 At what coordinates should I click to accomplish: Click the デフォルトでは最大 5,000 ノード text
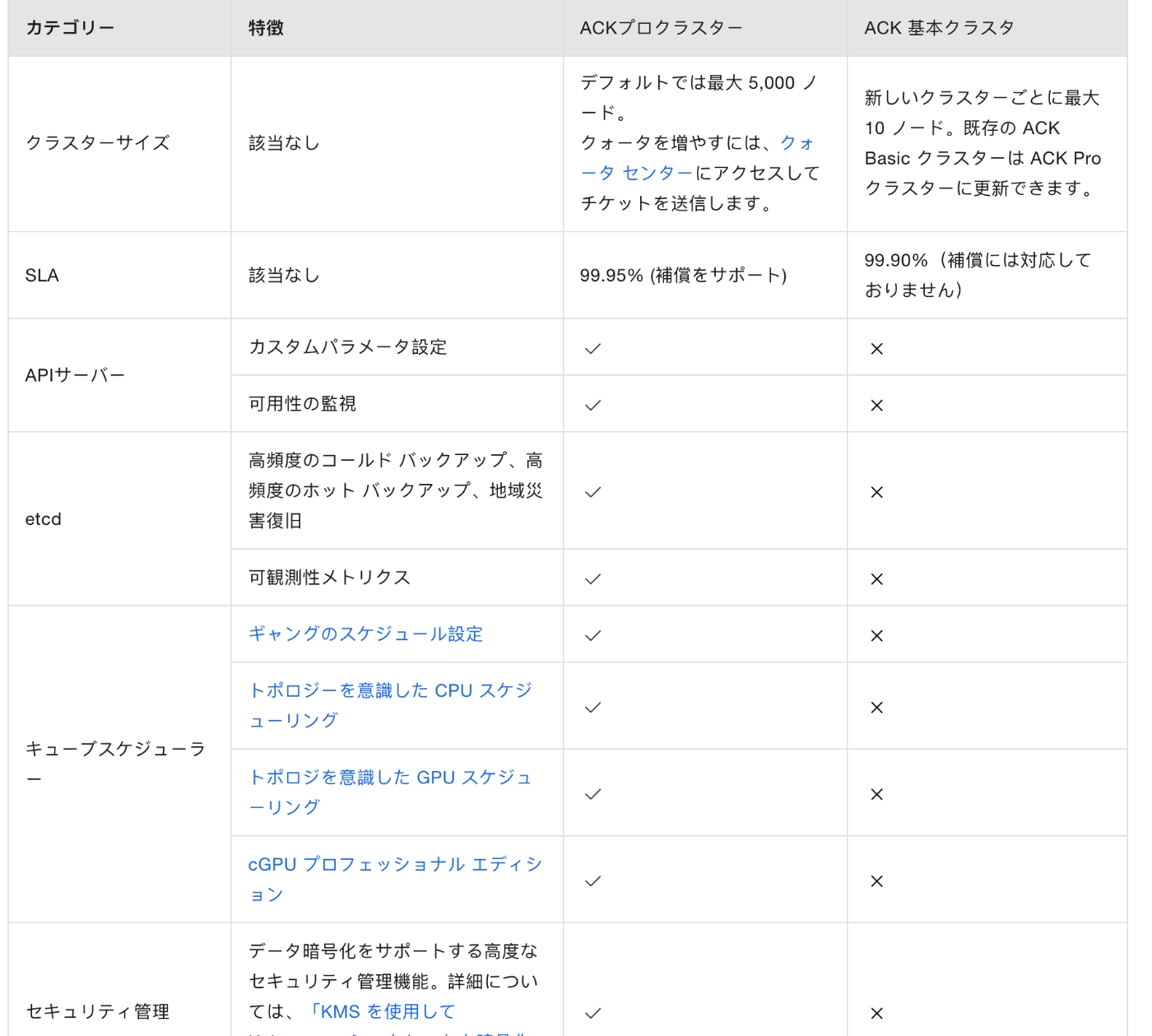699,97
